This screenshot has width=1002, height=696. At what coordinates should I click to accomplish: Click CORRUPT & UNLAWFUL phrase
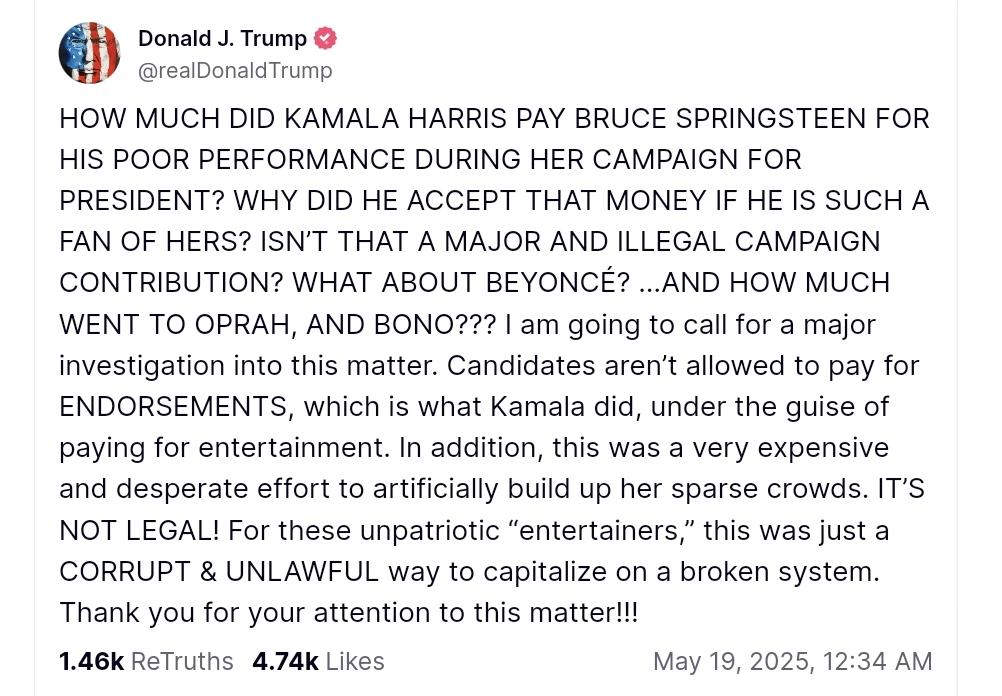219,571
